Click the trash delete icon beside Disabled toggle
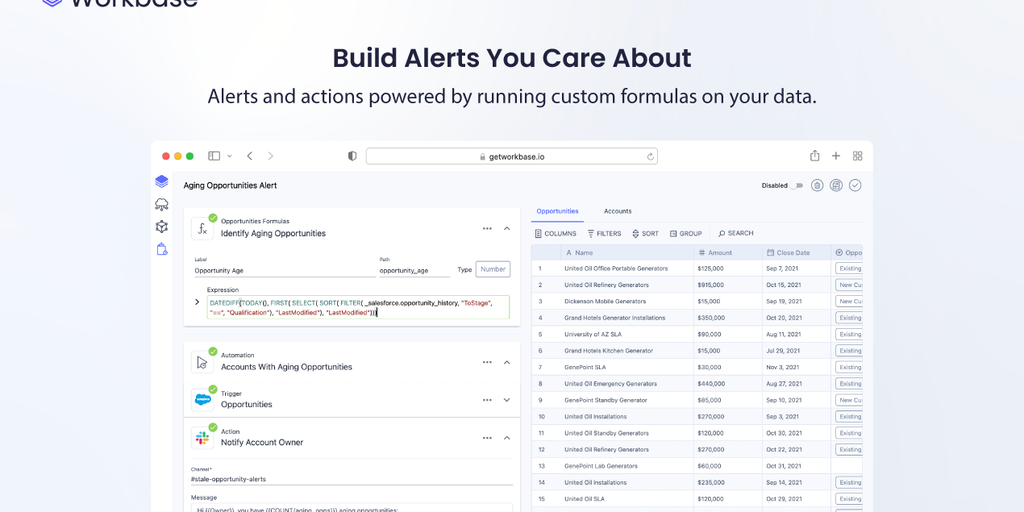 point(817,185)
